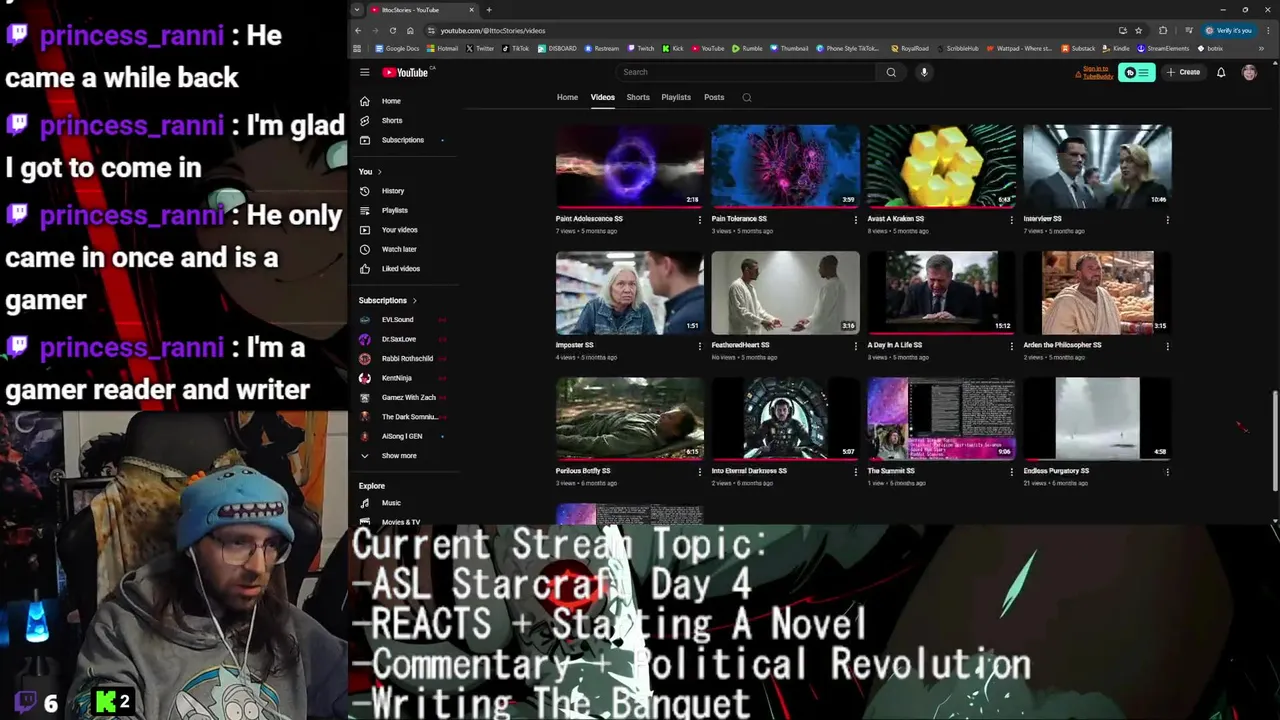Open Home in the YouTube sidebar
This screenshot has height=720, width=1280.
pyautogui.click(x=404, y=101)
